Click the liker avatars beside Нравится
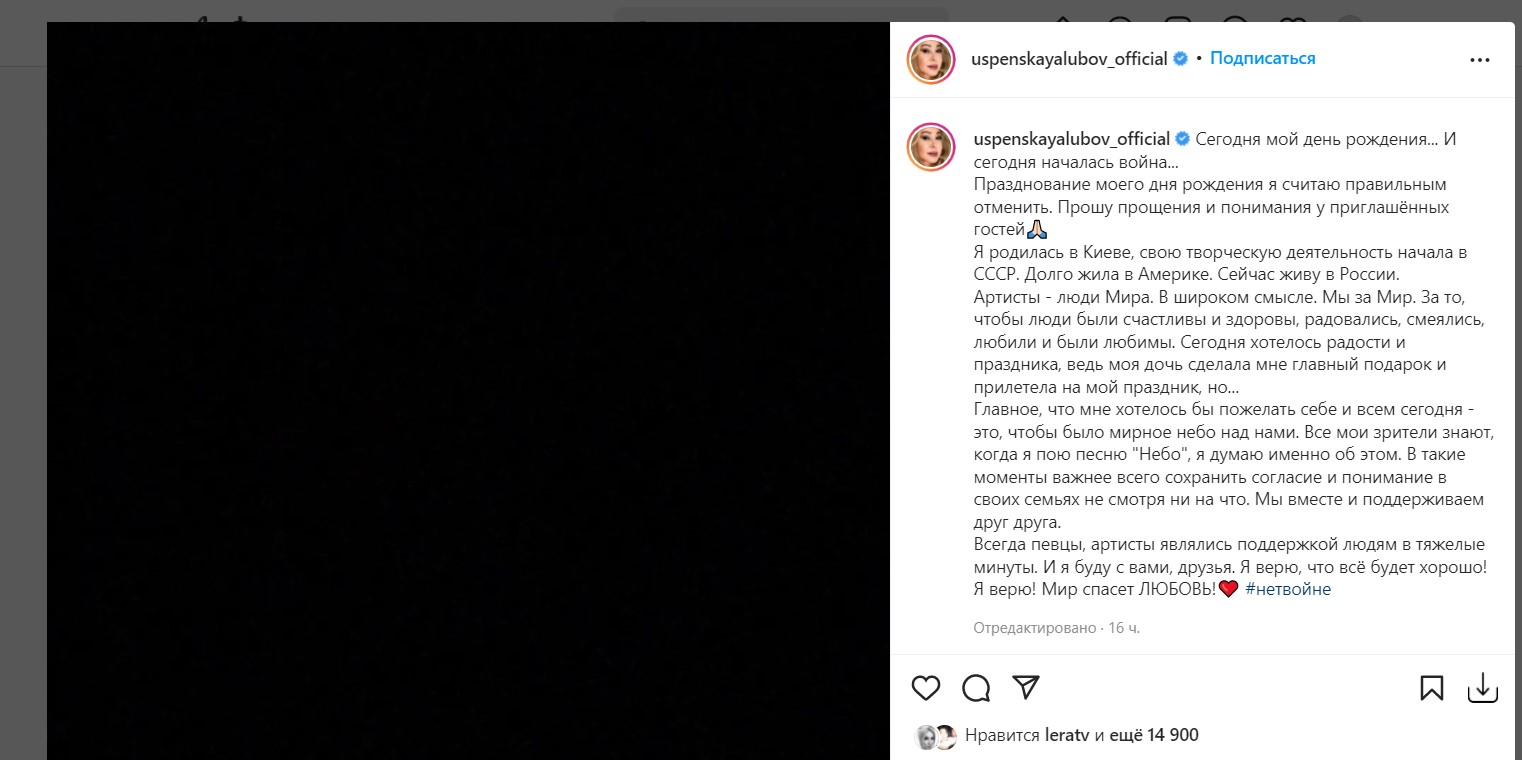The image size is (1522, 760). (x=936, y=737)
